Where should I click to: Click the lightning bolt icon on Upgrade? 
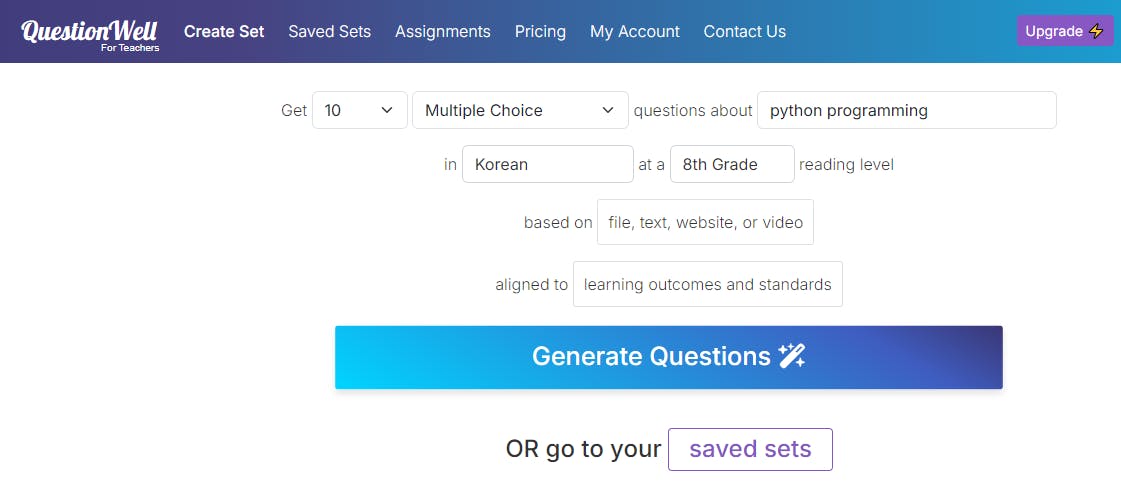point(1096,31)
